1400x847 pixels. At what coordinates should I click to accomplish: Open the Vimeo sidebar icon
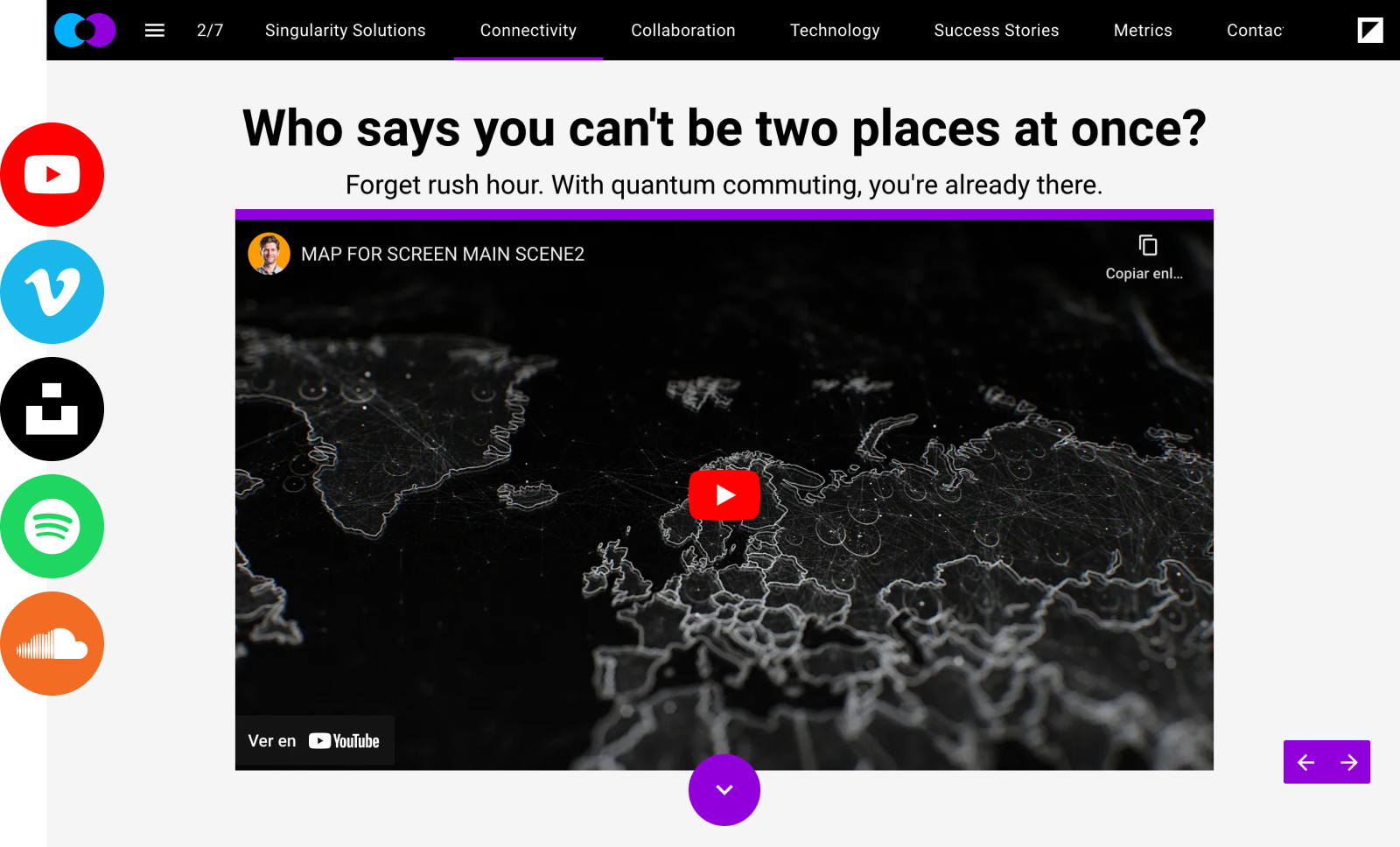[x=52, y=292]
